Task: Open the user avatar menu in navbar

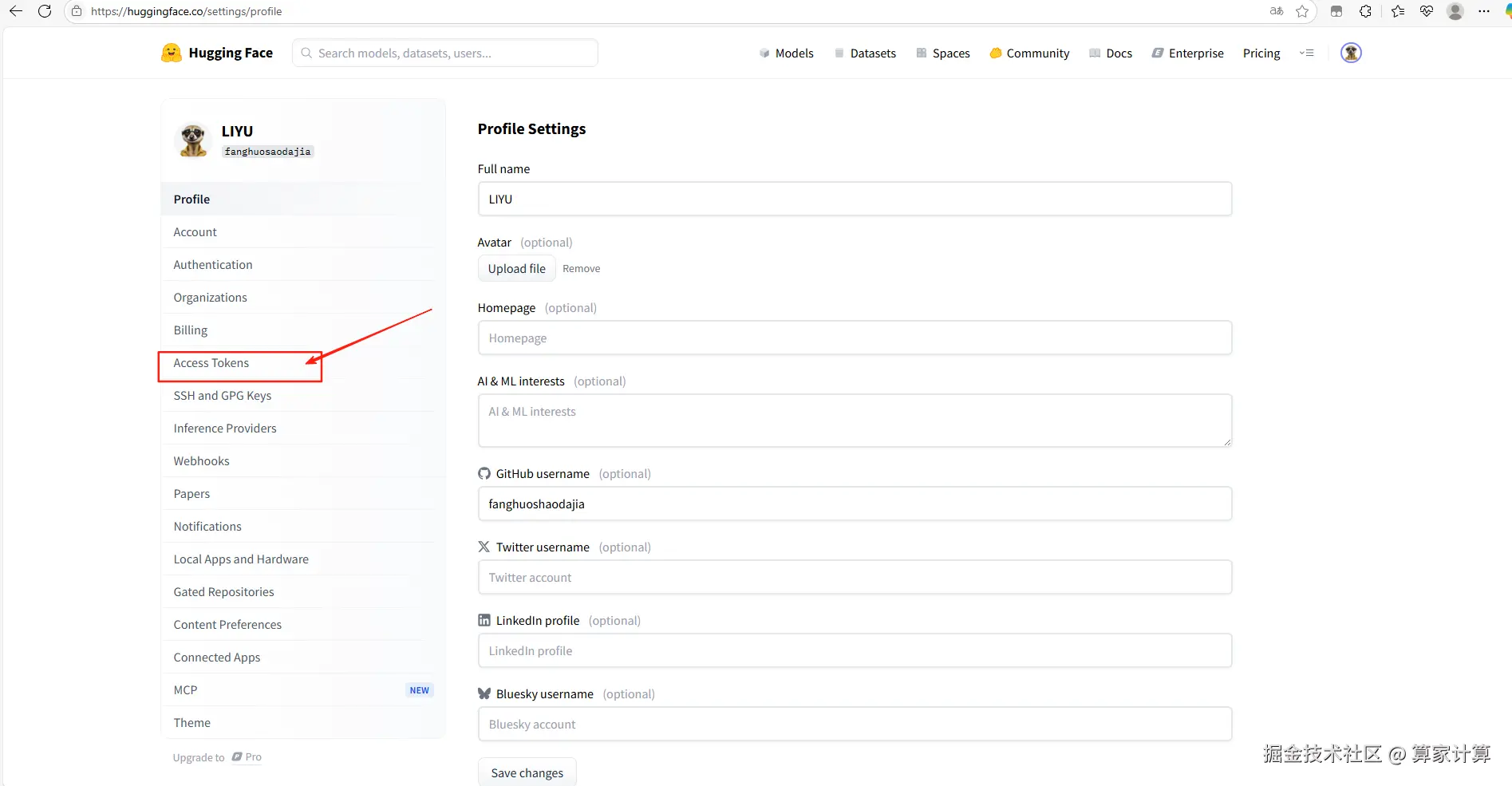Action: 1351,53
